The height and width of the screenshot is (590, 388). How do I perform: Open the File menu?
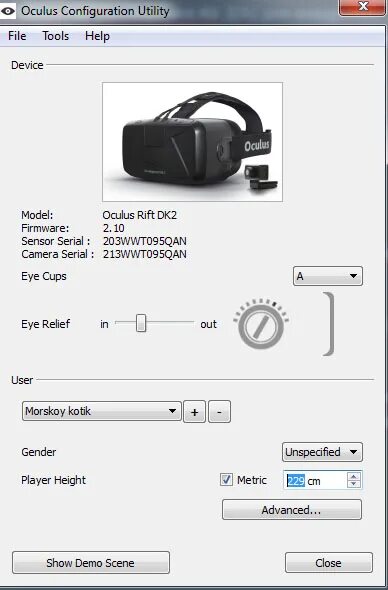point(17,36)
